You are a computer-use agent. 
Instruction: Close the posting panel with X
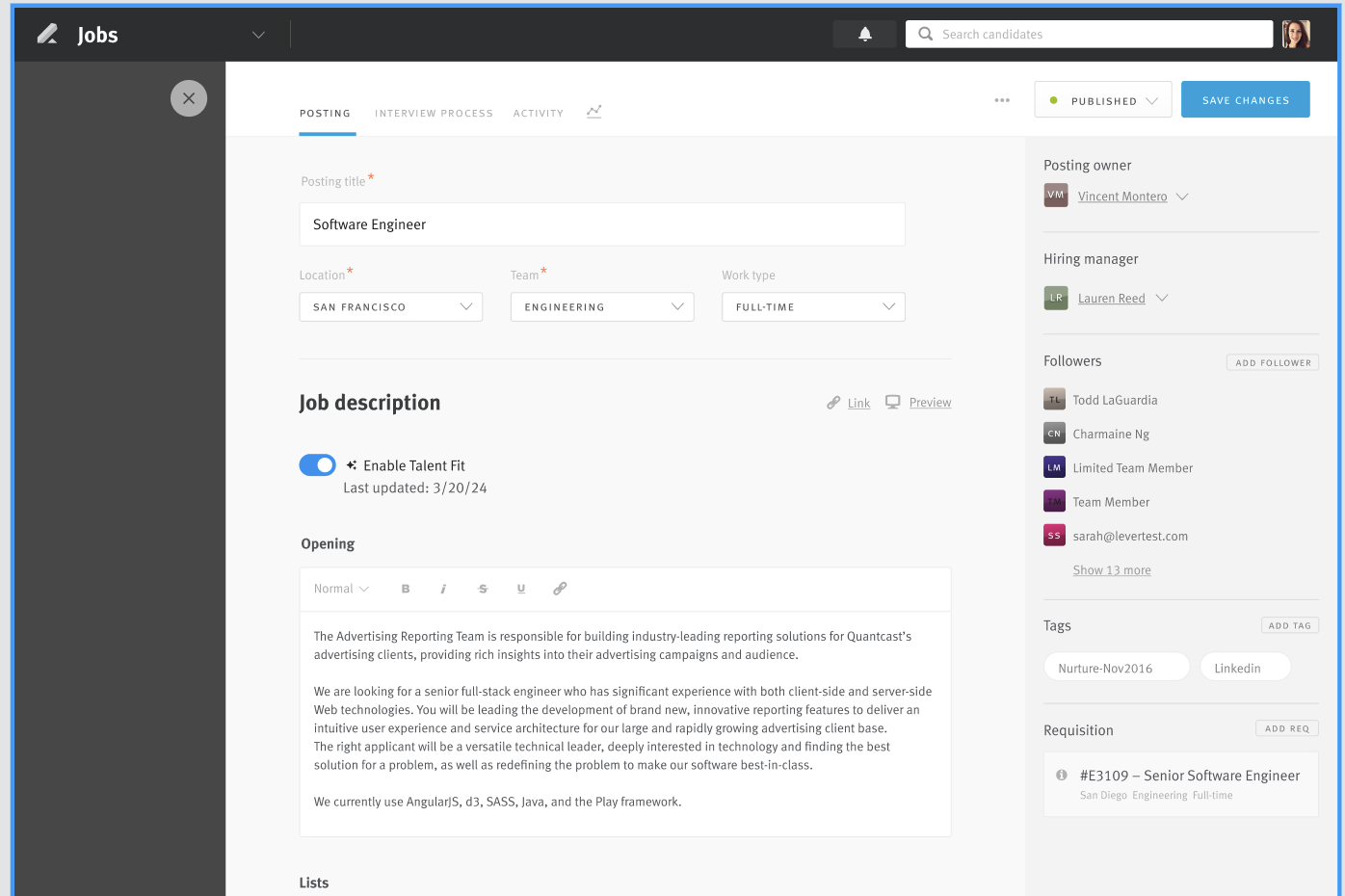(x=189, y=98)
